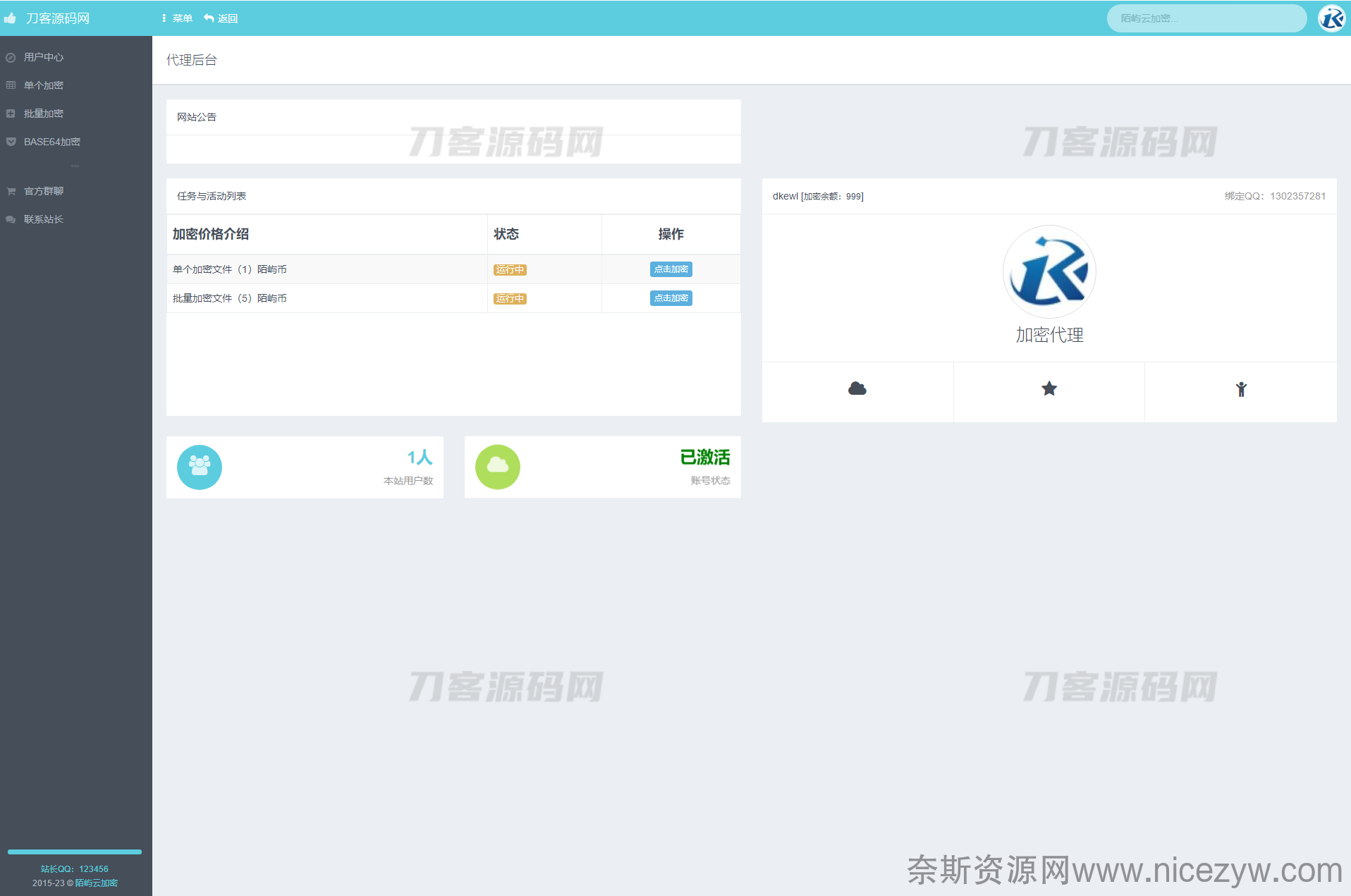Click the 网站公告 panel heading
The height and width of the screenshot is (896, 1351).
tap(197, 117)
